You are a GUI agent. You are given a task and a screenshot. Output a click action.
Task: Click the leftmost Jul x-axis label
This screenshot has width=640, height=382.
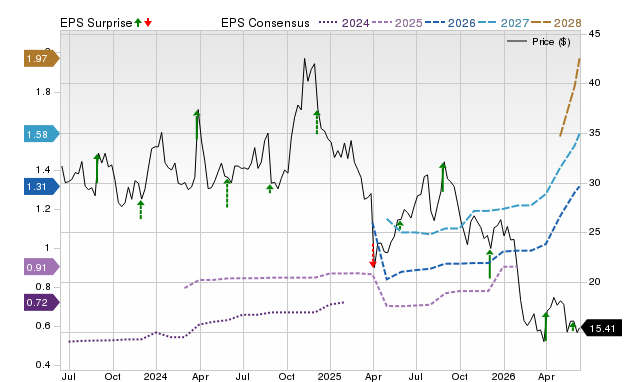(69, 376)
